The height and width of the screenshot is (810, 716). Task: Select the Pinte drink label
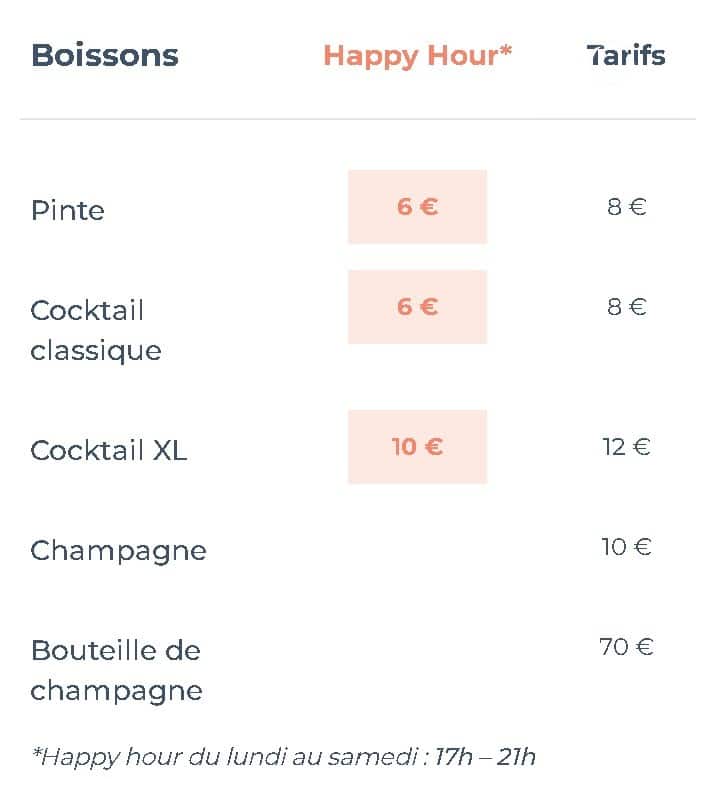68,210
